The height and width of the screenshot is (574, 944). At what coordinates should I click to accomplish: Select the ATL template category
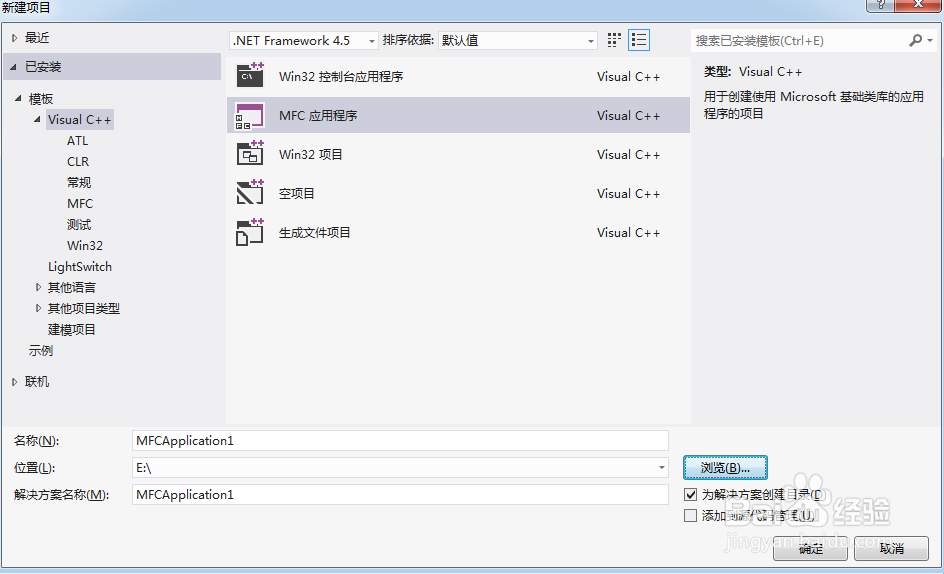78,140
